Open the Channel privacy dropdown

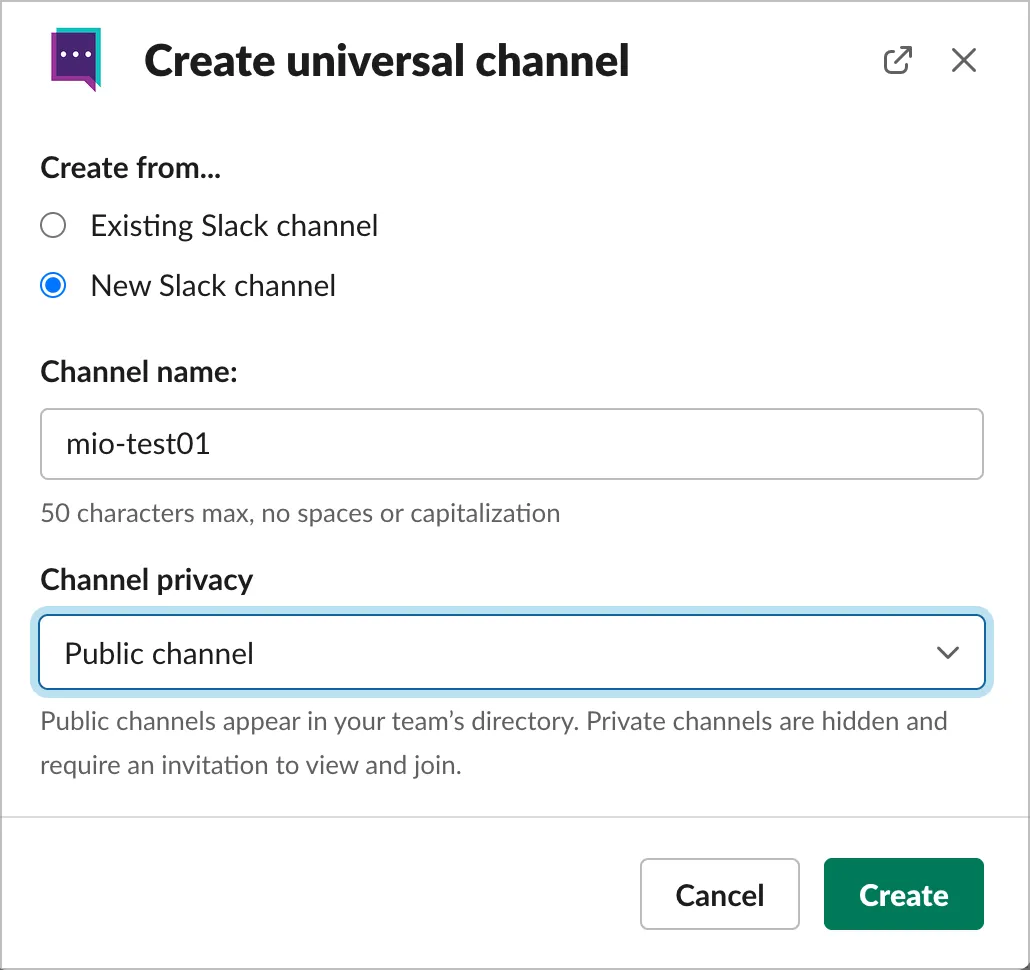pyautogui.click(x=511, y=653)
